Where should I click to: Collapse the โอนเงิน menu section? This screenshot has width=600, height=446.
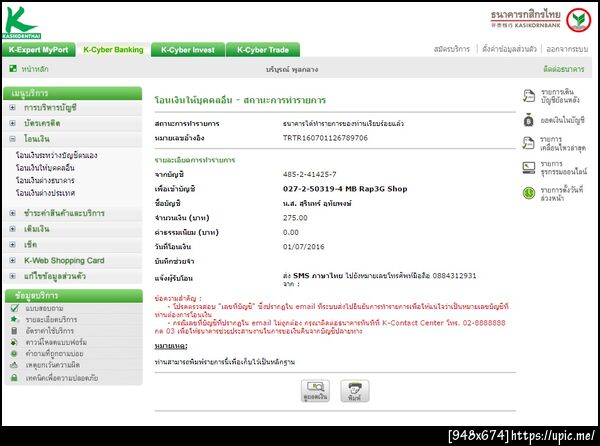point(12,139)
